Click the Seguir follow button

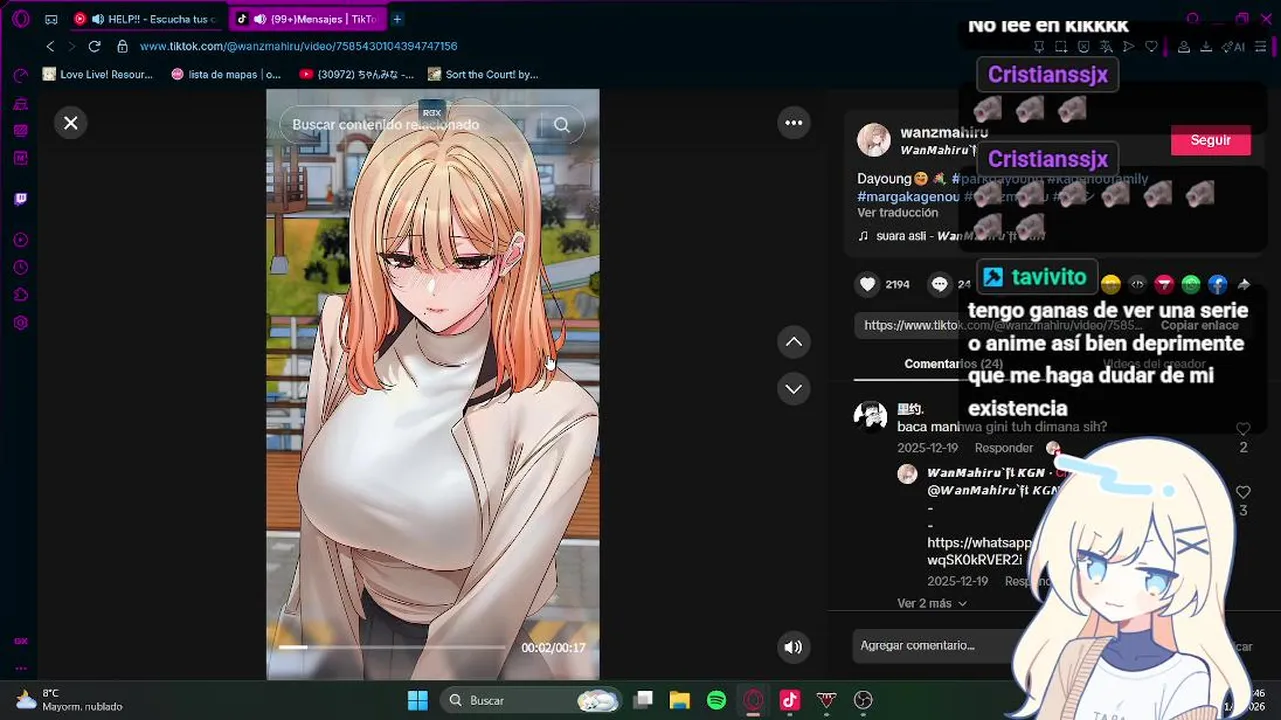1211,140
